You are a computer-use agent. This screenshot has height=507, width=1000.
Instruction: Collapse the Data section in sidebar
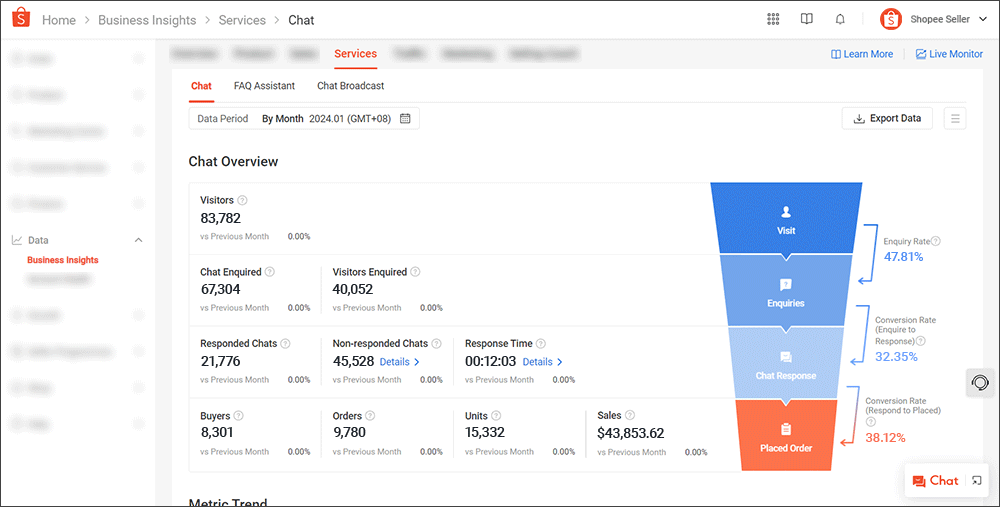[x=138, y=240]
